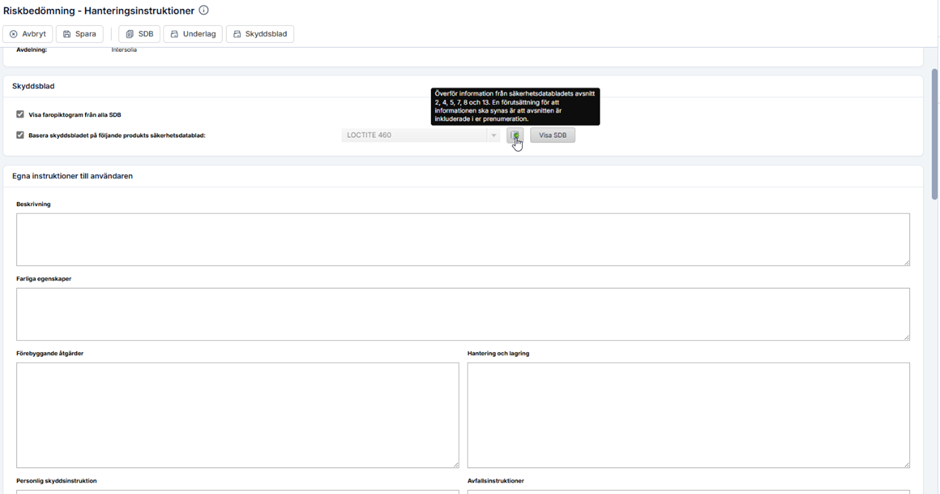The width and height of the screenshot is (940, 494).
Task: Click into the Förebyggande åtgärder text area
Action: coord(237,415)
